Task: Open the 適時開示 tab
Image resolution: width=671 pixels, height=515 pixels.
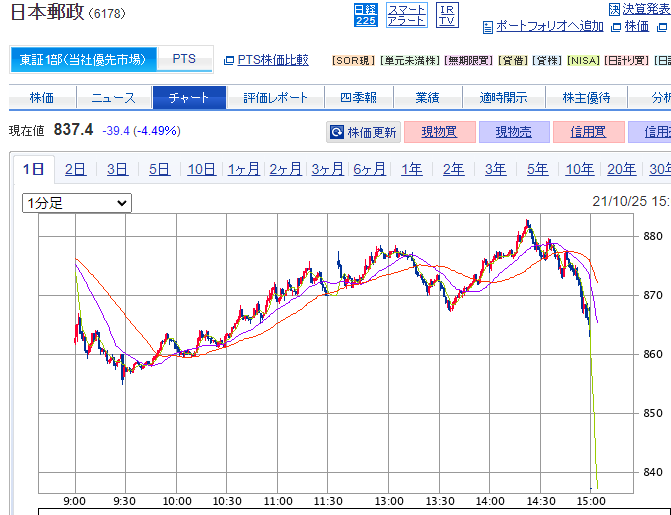Action: coord(503,98)
